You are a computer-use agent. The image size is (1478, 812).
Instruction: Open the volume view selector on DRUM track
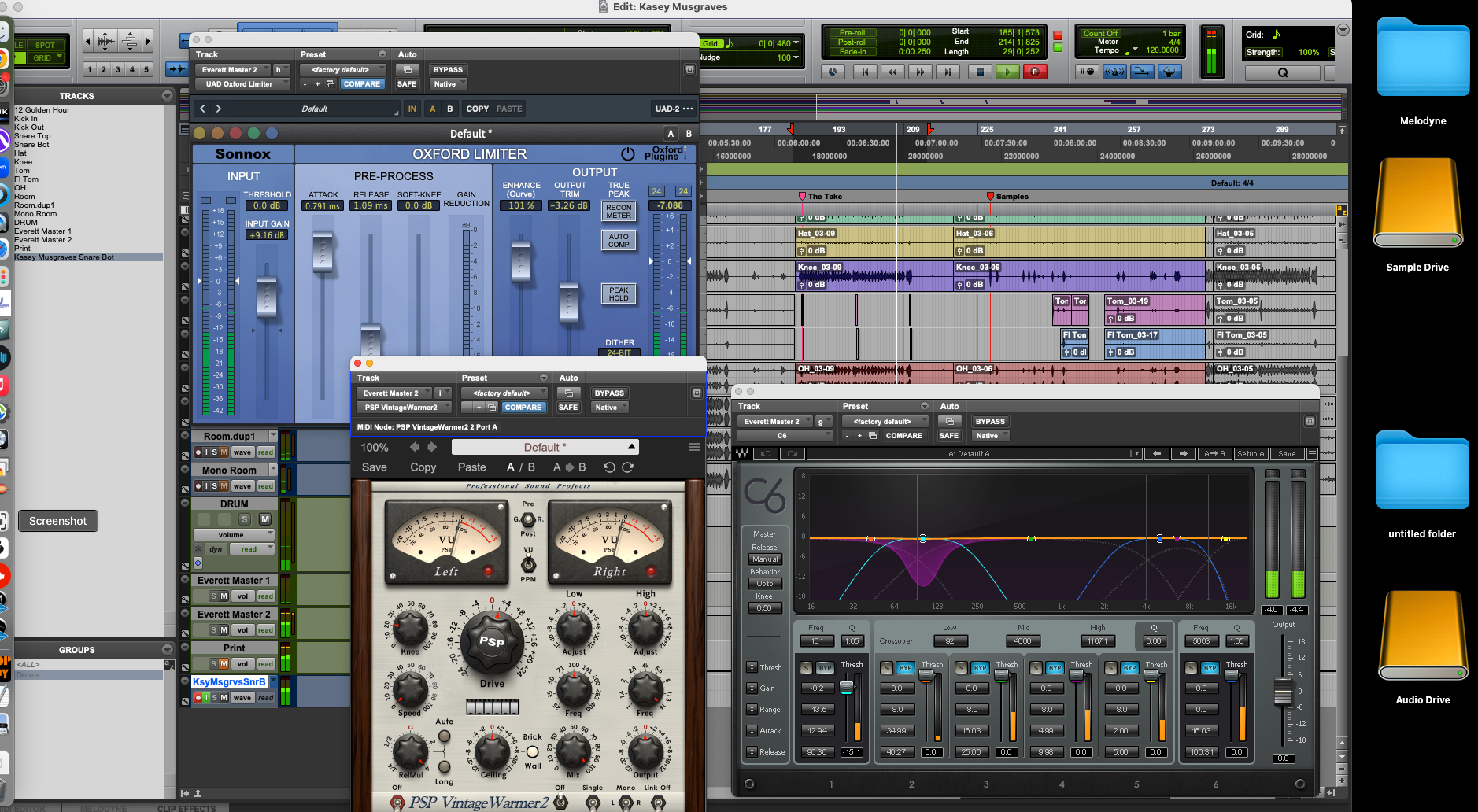[x=234, y=535]
